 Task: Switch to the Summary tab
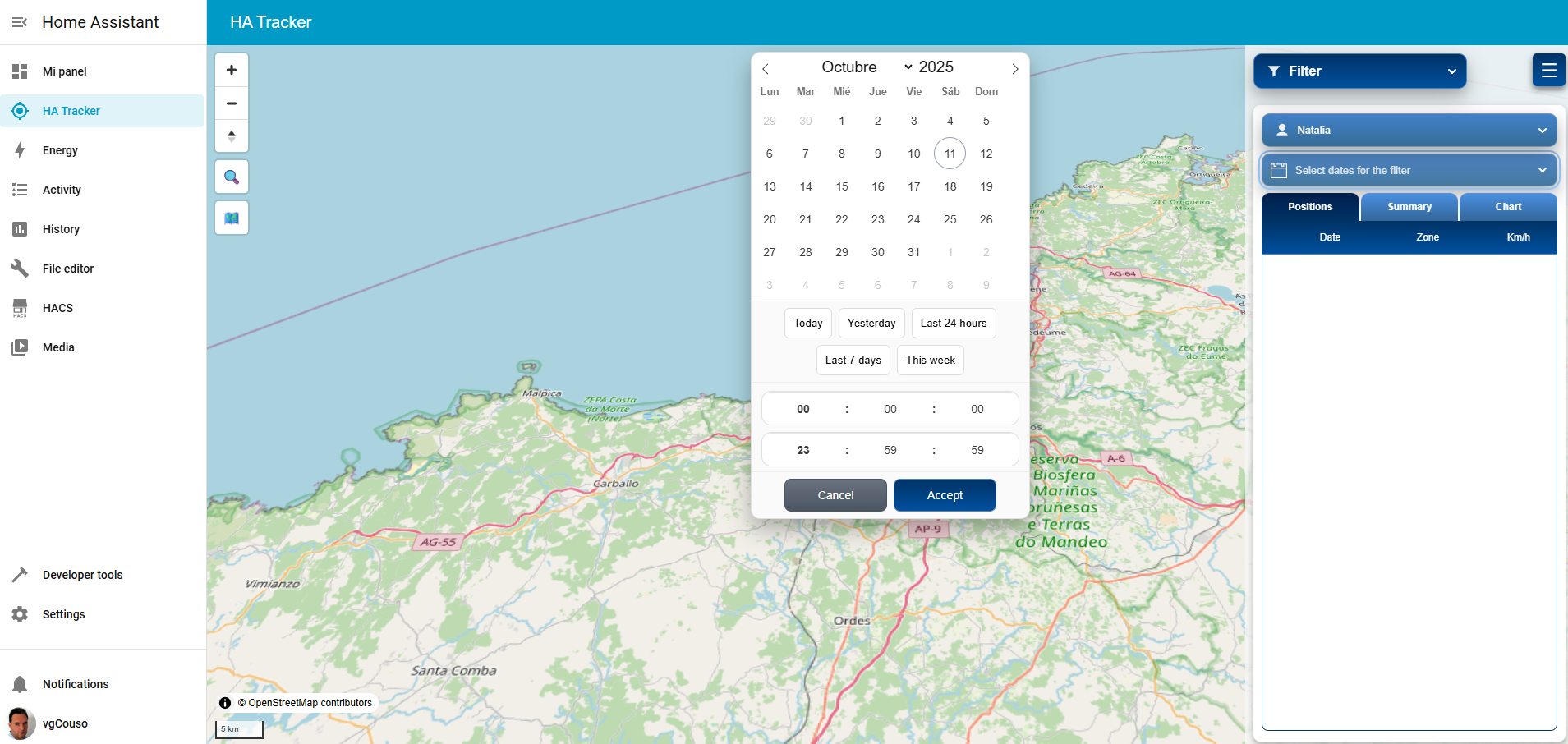pos(1409,207)
